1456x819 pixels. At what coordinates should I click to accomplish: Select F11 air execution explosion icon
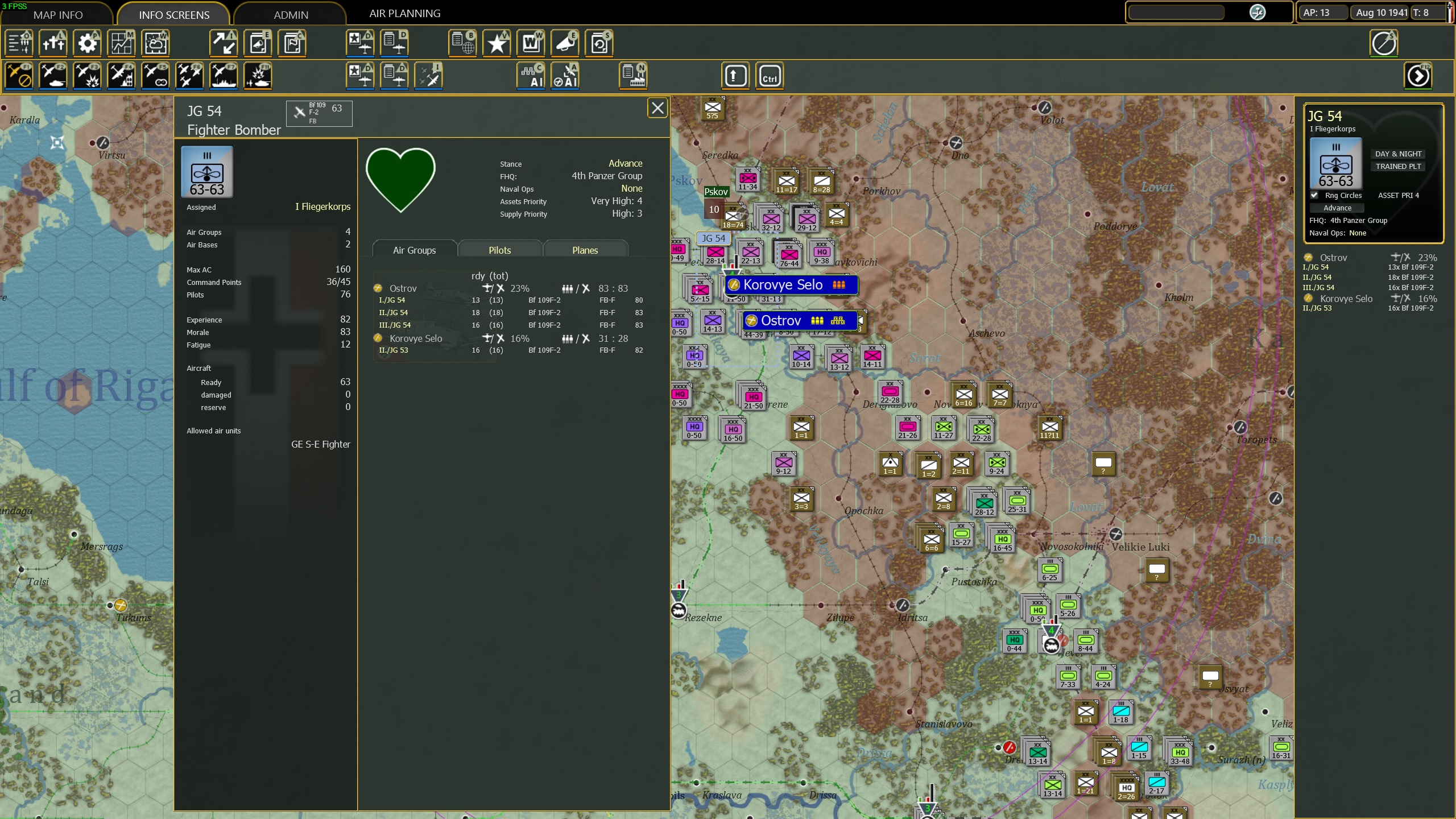[x=258, y=76]
